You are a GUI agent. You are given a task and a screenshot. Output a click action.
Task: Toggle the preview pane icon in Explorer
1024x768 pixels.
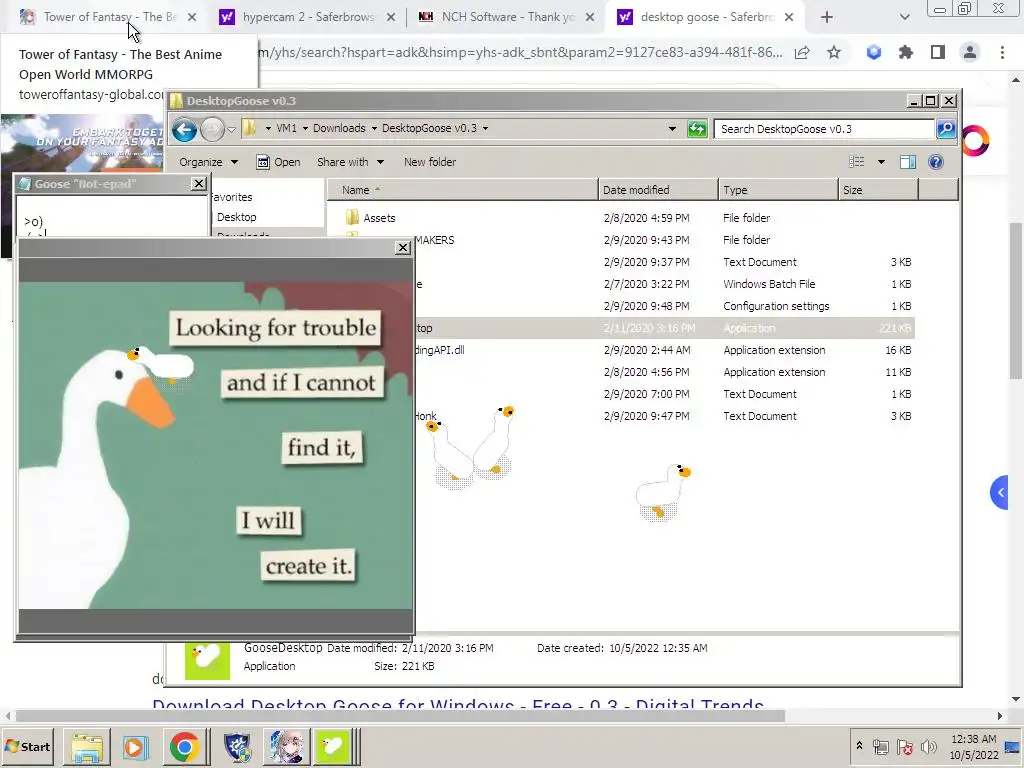pos(907,162)
